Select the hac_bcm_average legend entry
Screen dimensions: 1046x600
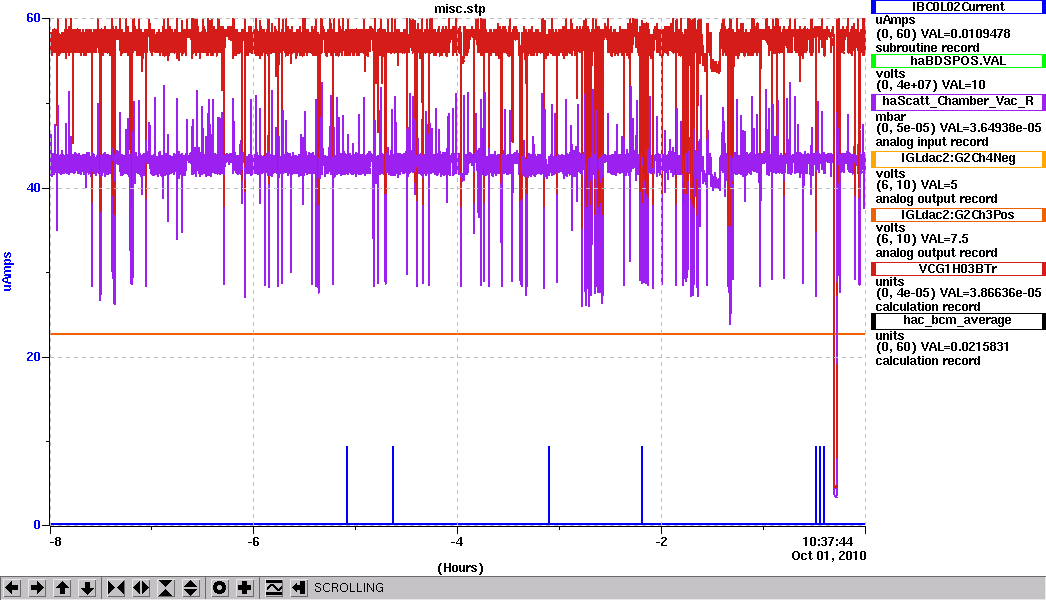point(958,320)
